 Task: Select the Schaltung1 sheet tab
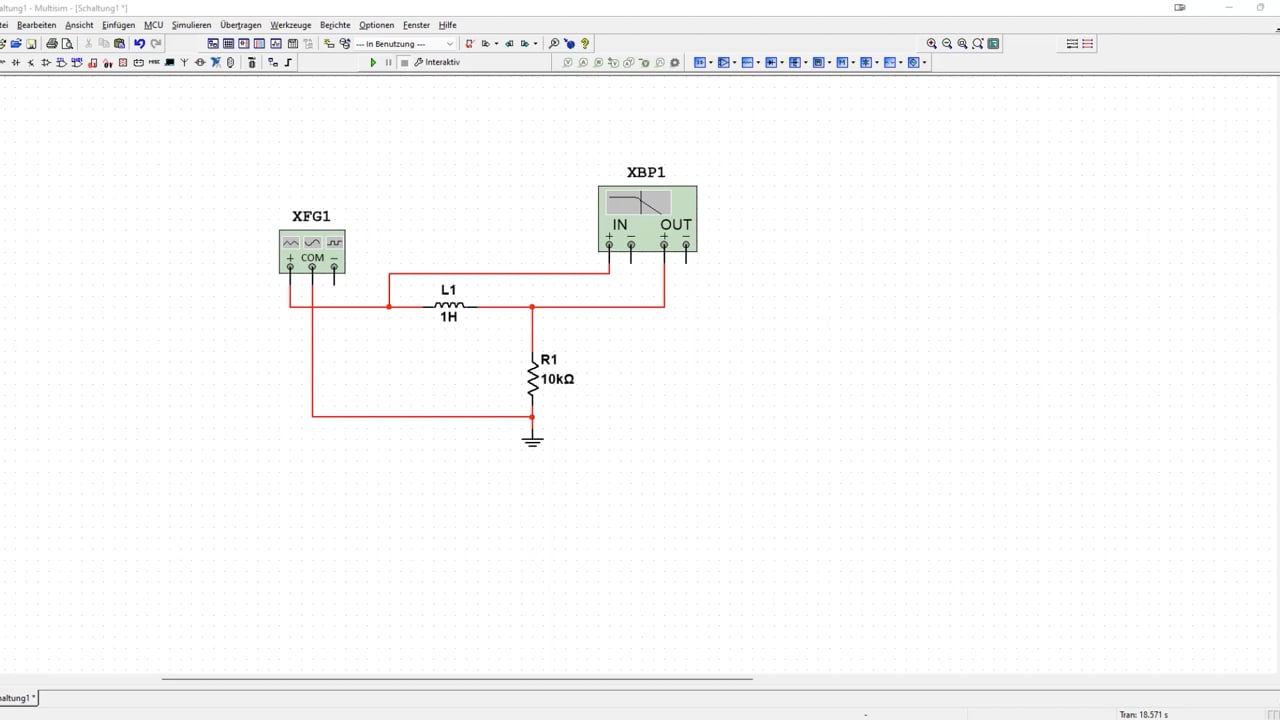pos(17,698)
